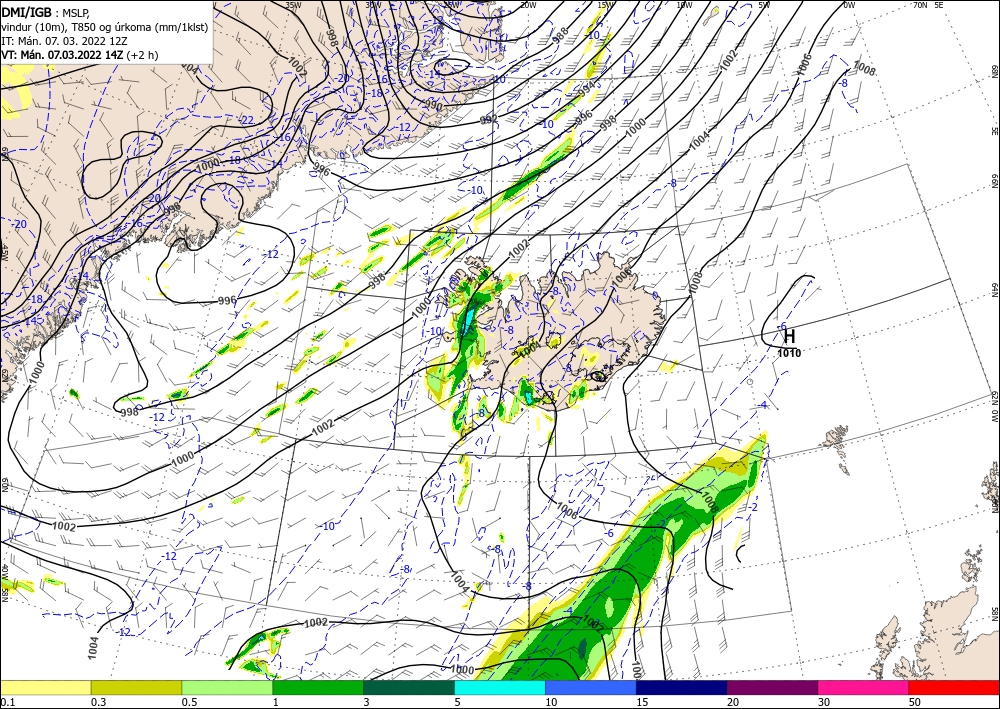The height and width of the screenshot is (709, 1000).
Task: Click the 'DMI/IGB : MSLP,' title text
Action: (x=46, y=11)
